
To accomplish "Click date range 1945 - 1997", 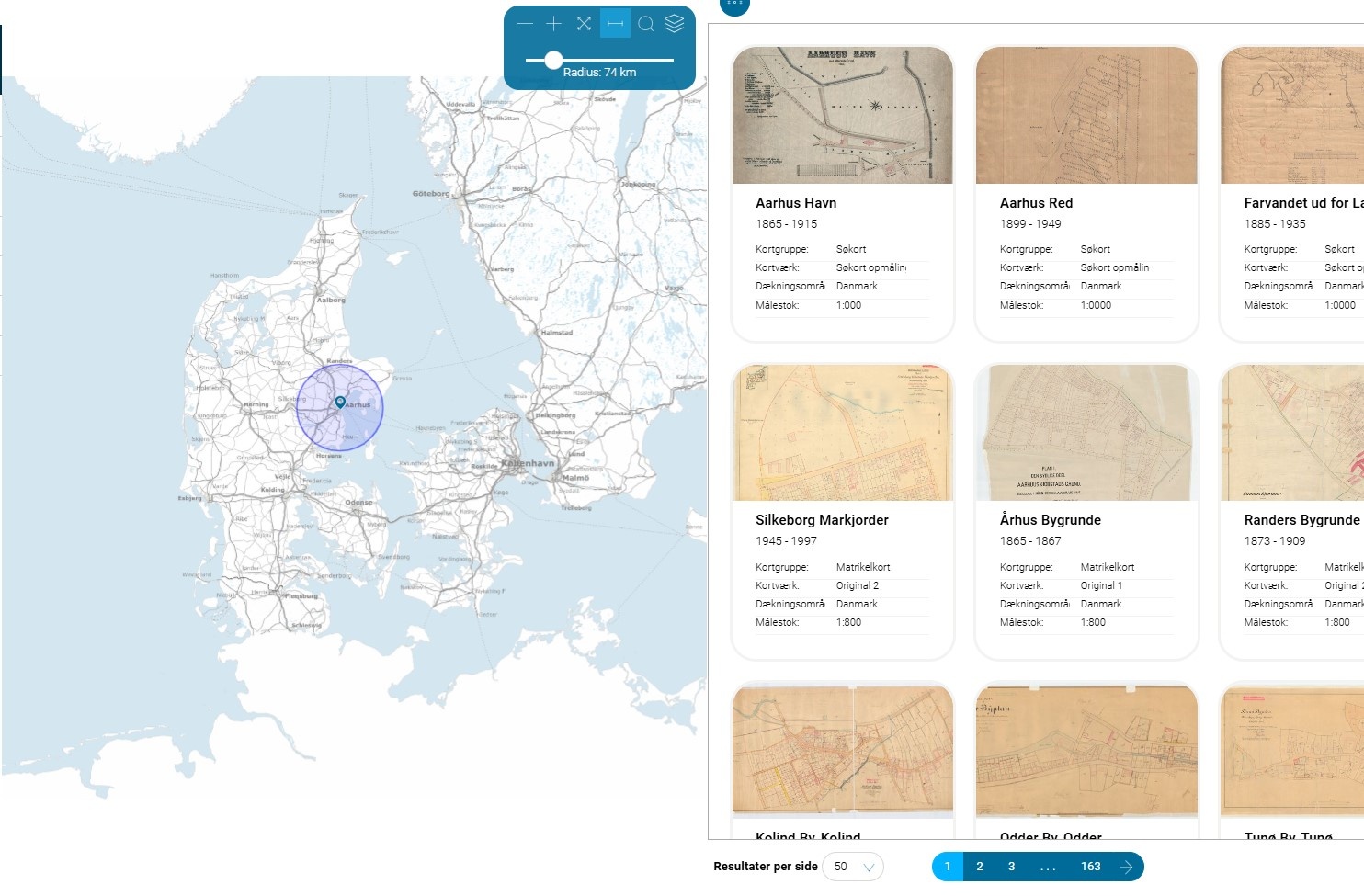I will (x=786, y=541).
